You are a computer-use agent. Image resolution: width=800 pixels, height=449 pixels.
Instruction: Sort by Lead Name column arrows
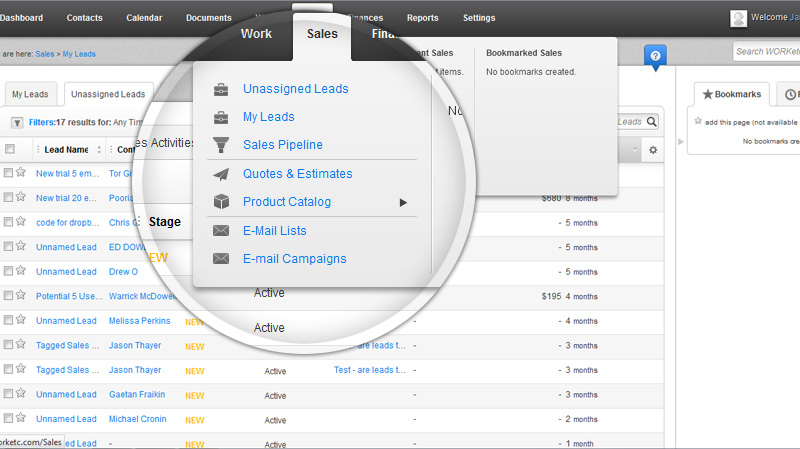click(99, 149)
